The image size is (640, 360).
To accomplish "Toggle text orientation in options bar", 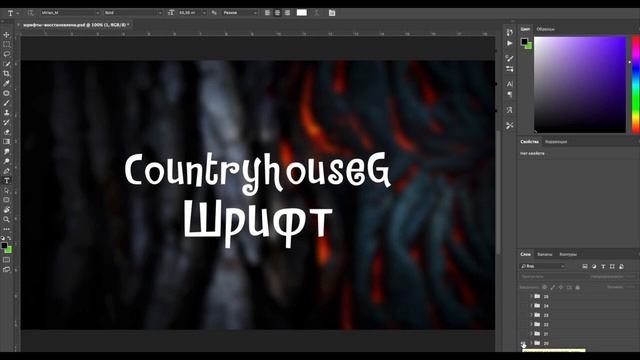I will coord(31,13).
